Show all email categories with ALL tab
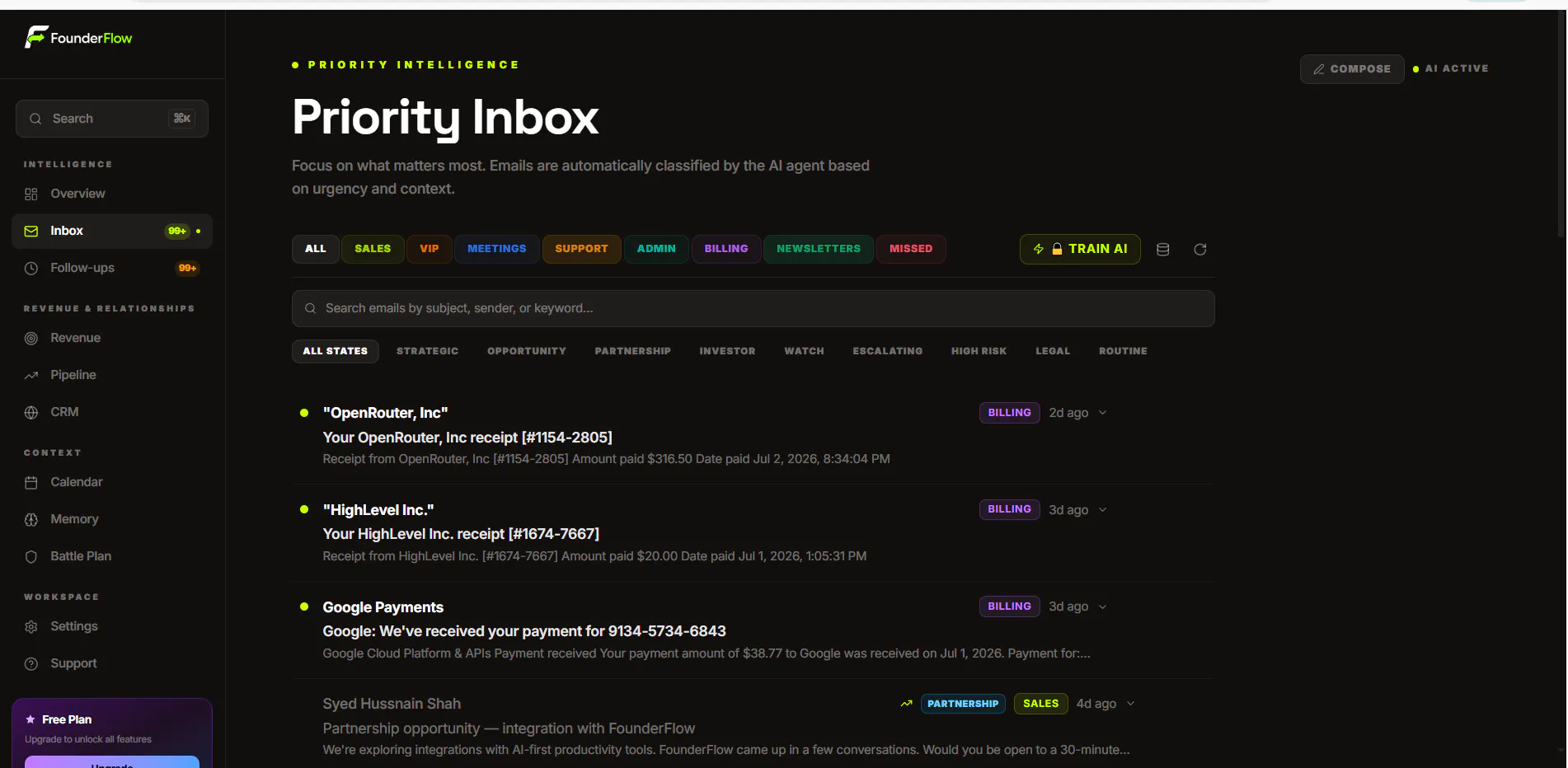 [x=316, y=249]
